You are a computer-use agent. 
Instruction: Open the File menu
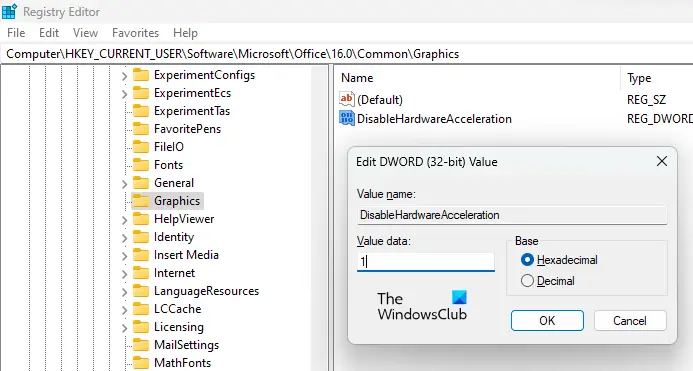point(16,33)
